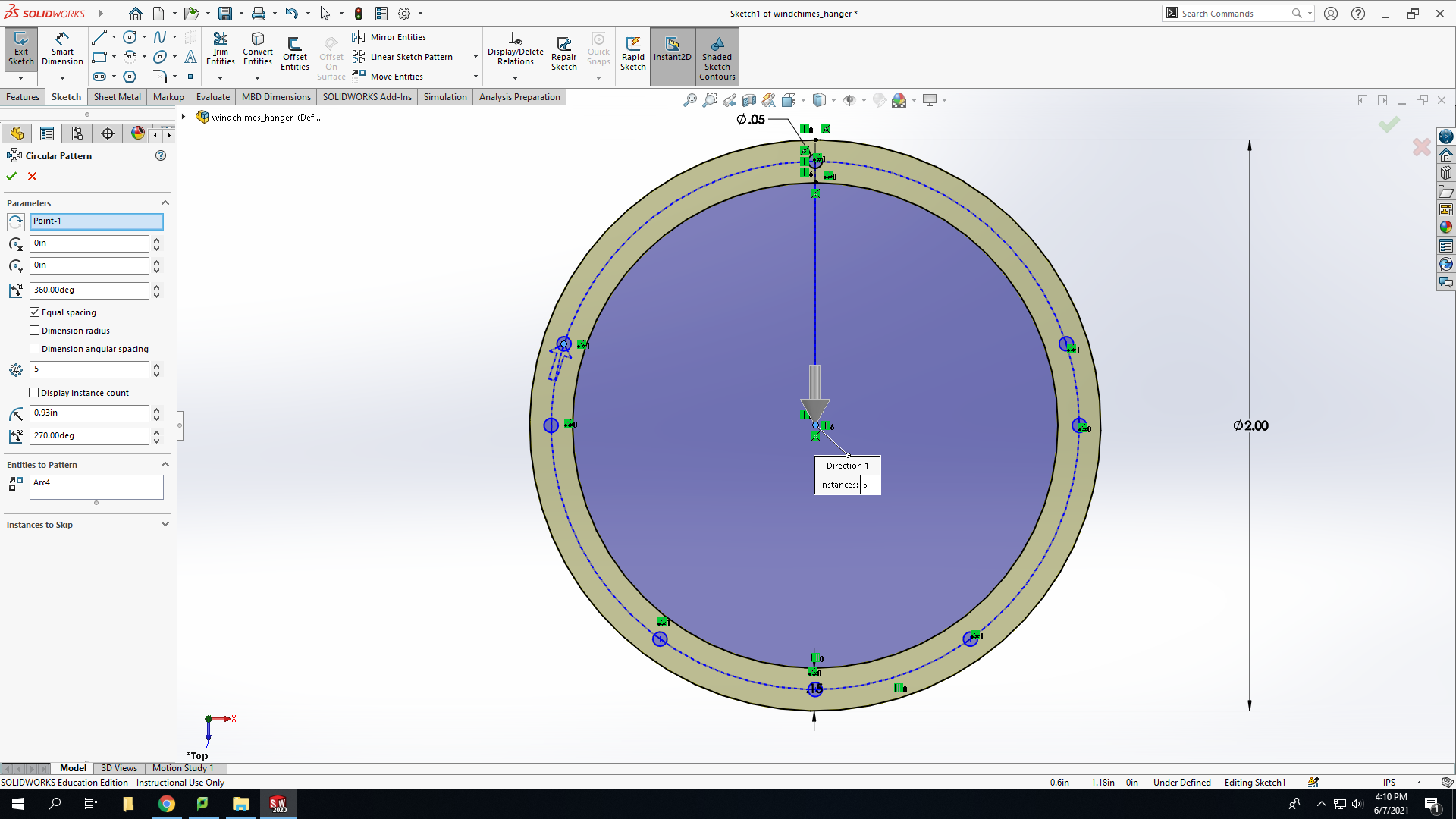Switch to MBD Dimensions tab

pyautogui.click(x=276, y=97)
